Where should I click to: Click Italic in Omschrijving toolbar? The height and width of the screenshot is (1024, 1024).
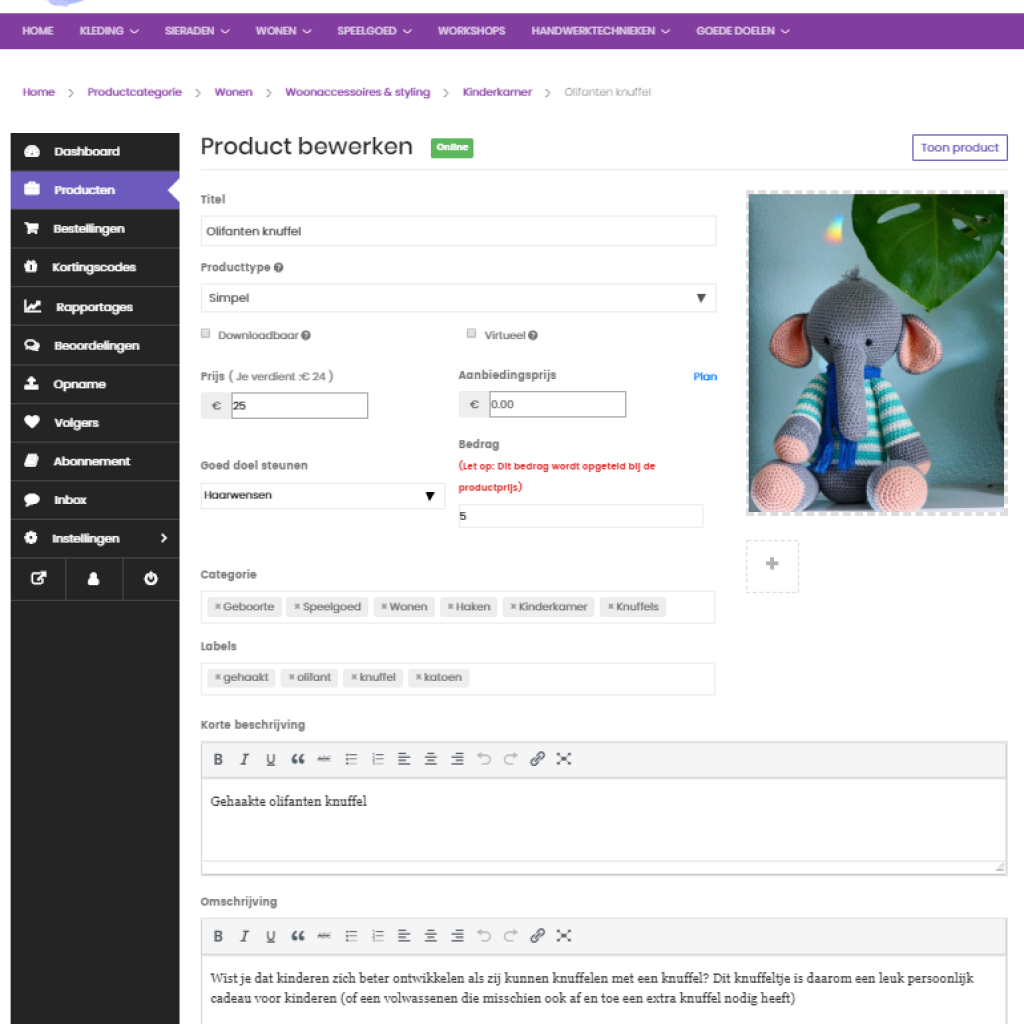point(244,936)
